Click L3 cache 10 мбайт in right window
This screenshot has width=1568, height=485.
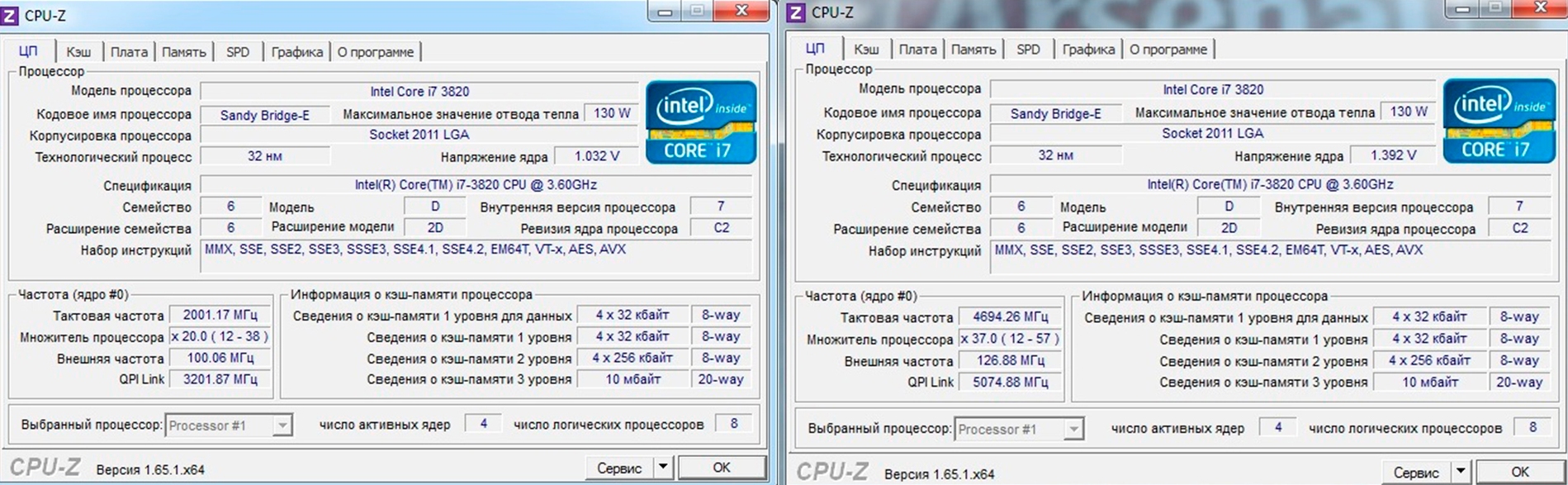click(1431, 382)
